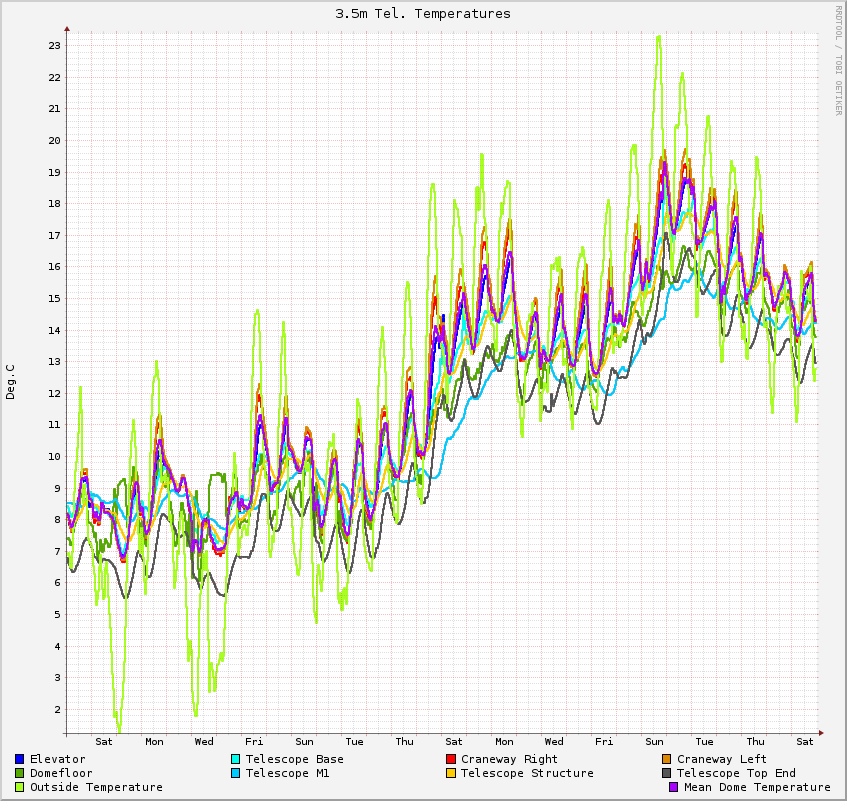Image resolution: width=847 pixels, height=801 pixels.
Task: Click the orange Craneway Left legend swatch
Action: [x=667, y=759]
